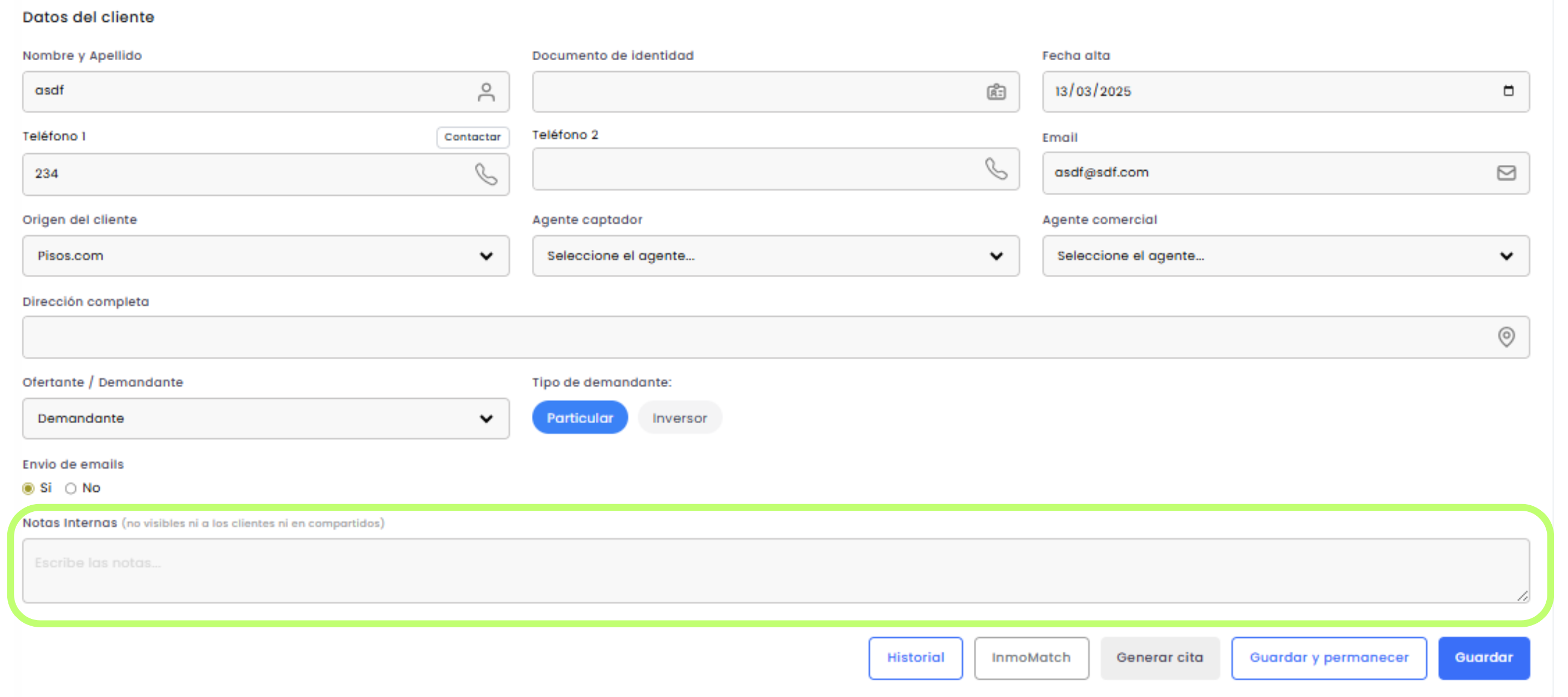Viewport: 1568px width, 697px height.
Task: Click Guardar y permanecer button
Action: click(1329, 657)
